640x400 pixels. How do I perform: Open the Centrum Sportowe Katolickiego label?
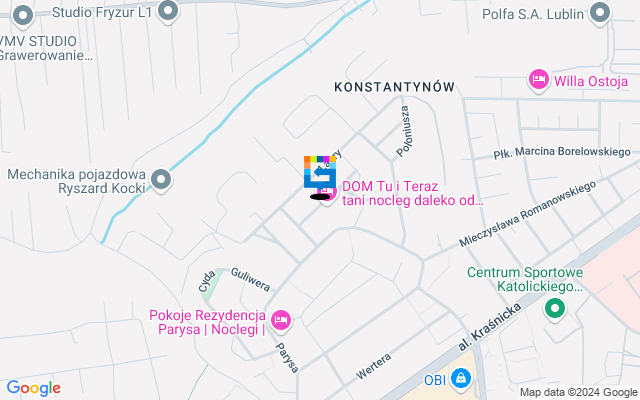click(x=525, y=279)
